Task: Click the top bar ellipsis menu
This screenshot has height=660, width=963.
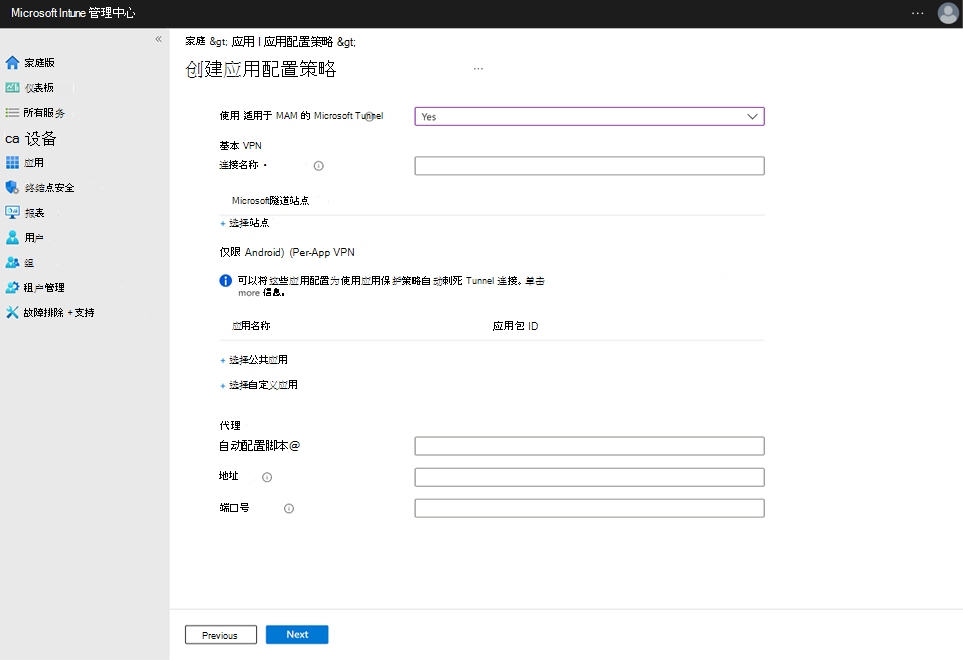Action: [x=918, y=13]
